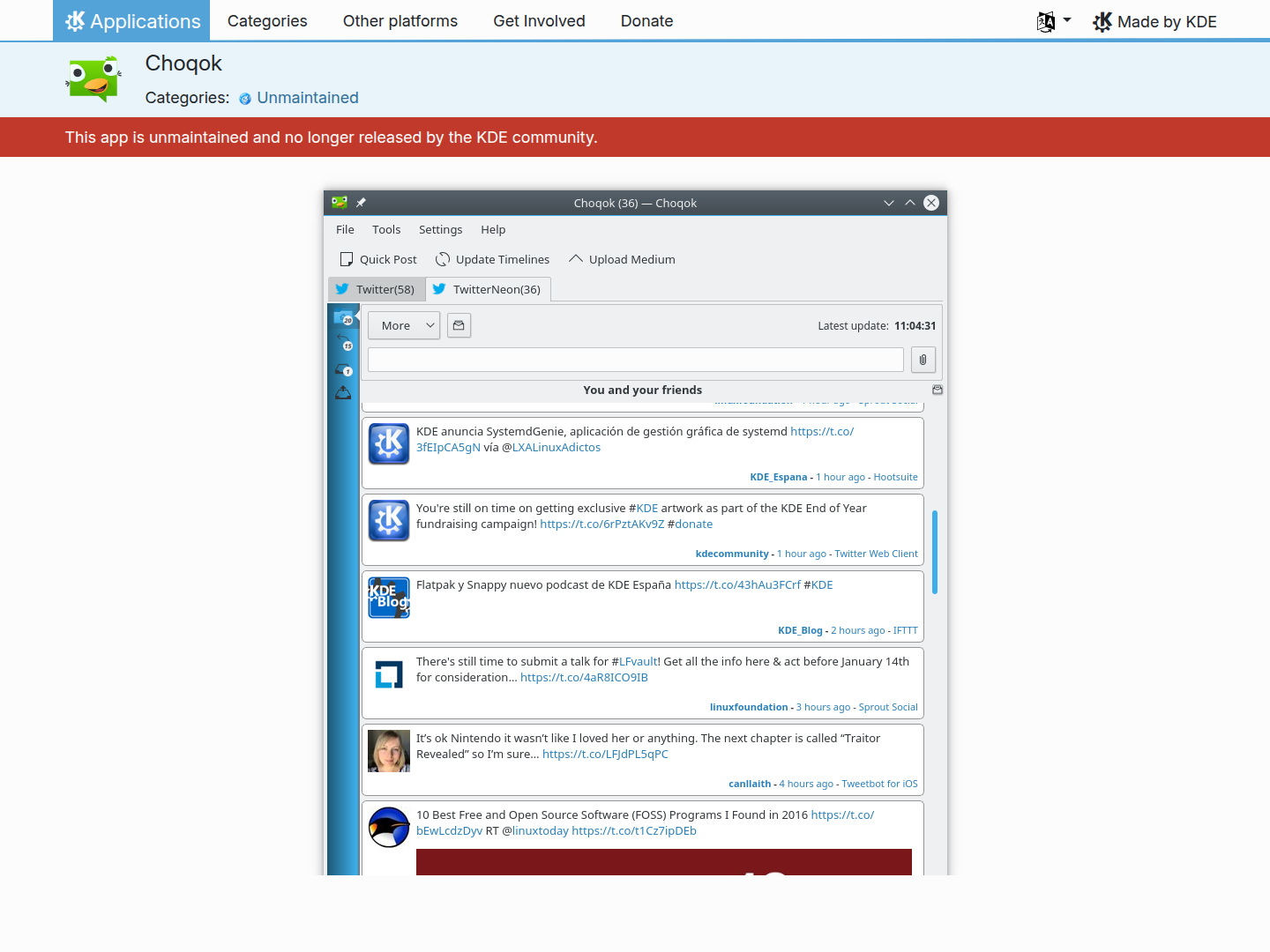Open the Categories nav item
The image size is (1270, 952).
267,20
